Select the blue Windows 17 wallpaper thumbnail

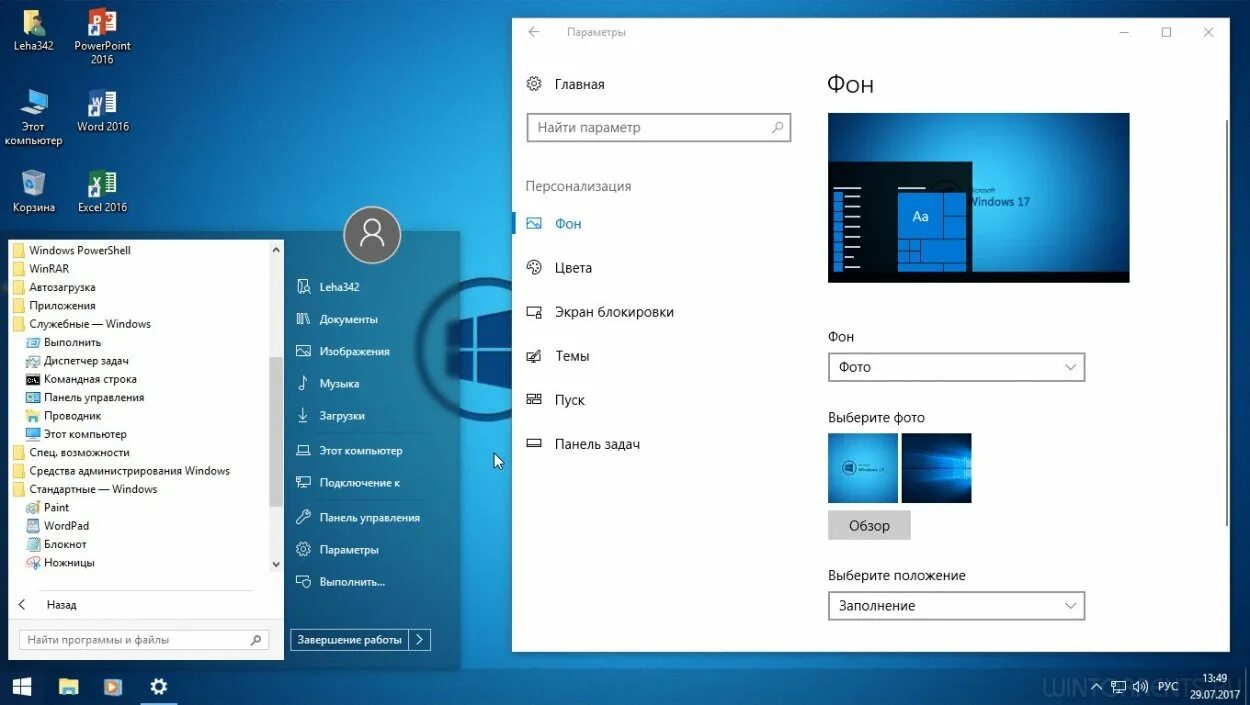tap(863, 468)
